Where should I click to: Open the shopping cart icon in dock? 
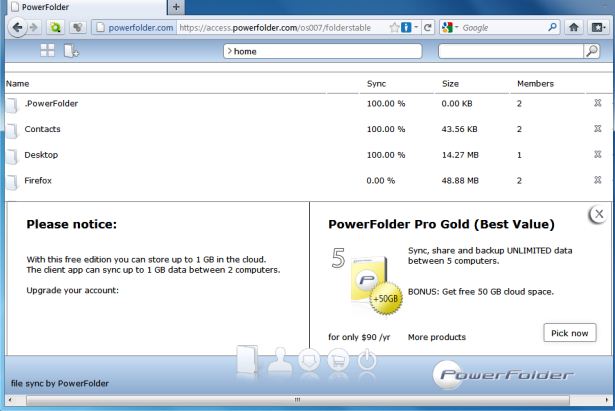(x=338, y=360)
